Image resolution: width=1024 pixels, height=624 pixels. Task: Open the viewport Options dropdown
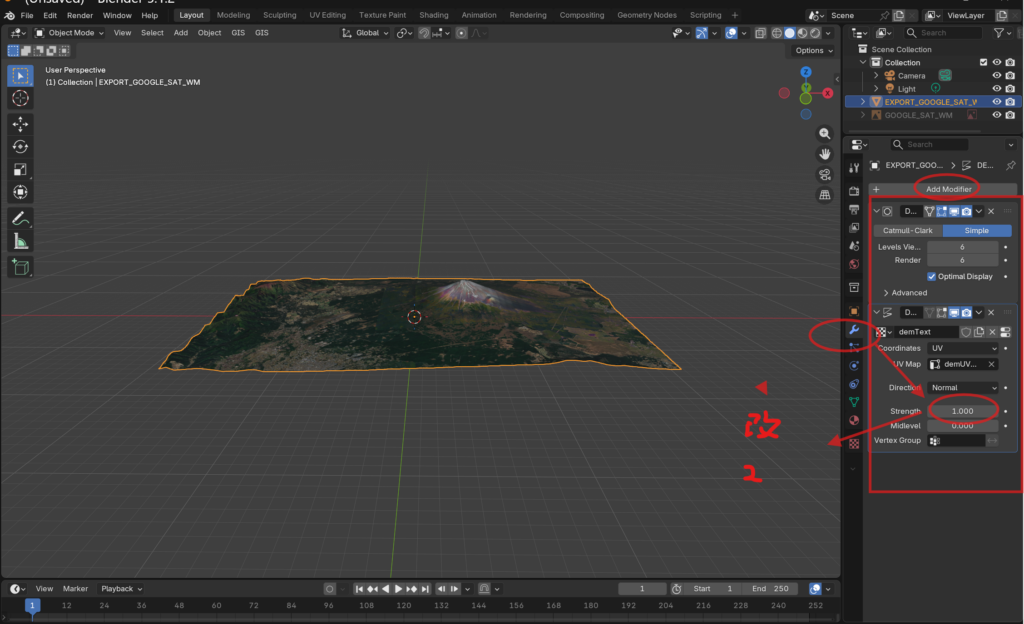[814, 50]
